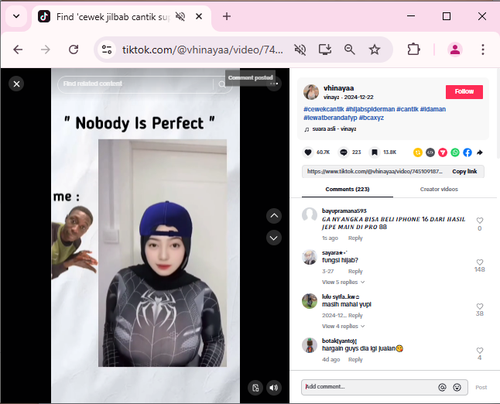500x404 pixels.
Task: Copy link to the video
Action: 464,171
